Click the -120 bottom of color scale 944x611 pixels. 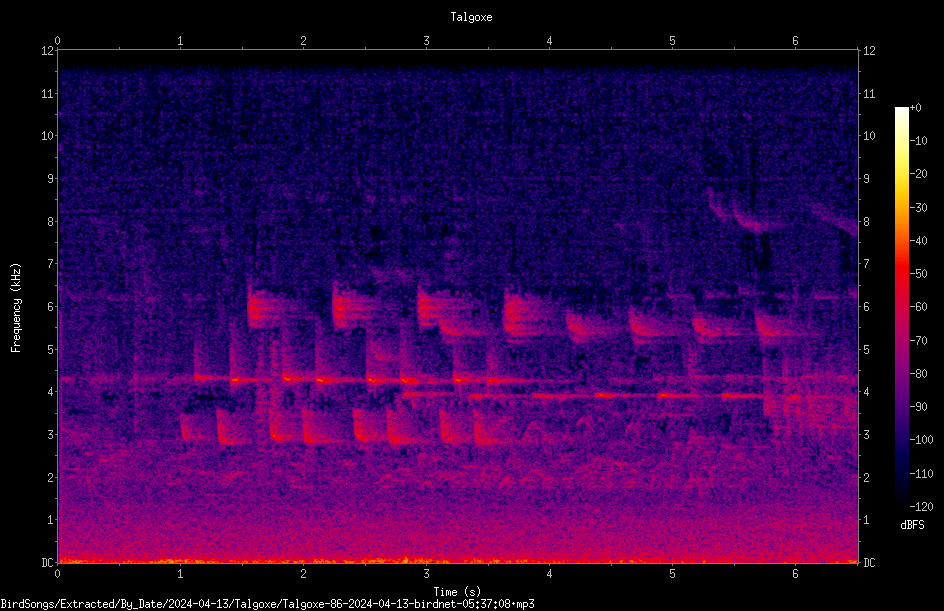click(x=921, y=507)
